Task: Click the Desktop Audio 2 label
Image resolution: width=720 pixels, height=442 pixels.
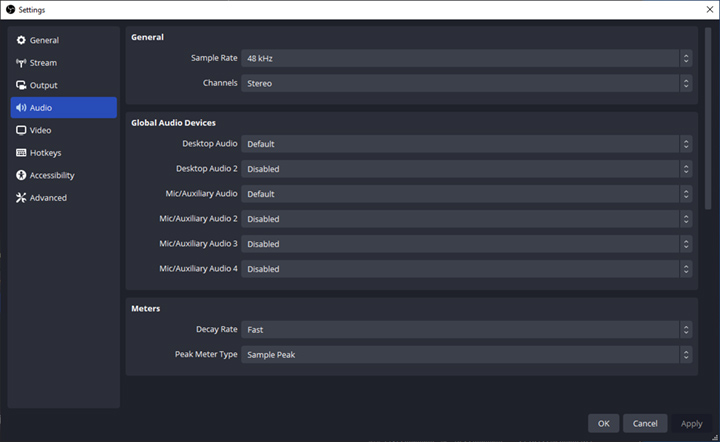Action: (207, 168)
